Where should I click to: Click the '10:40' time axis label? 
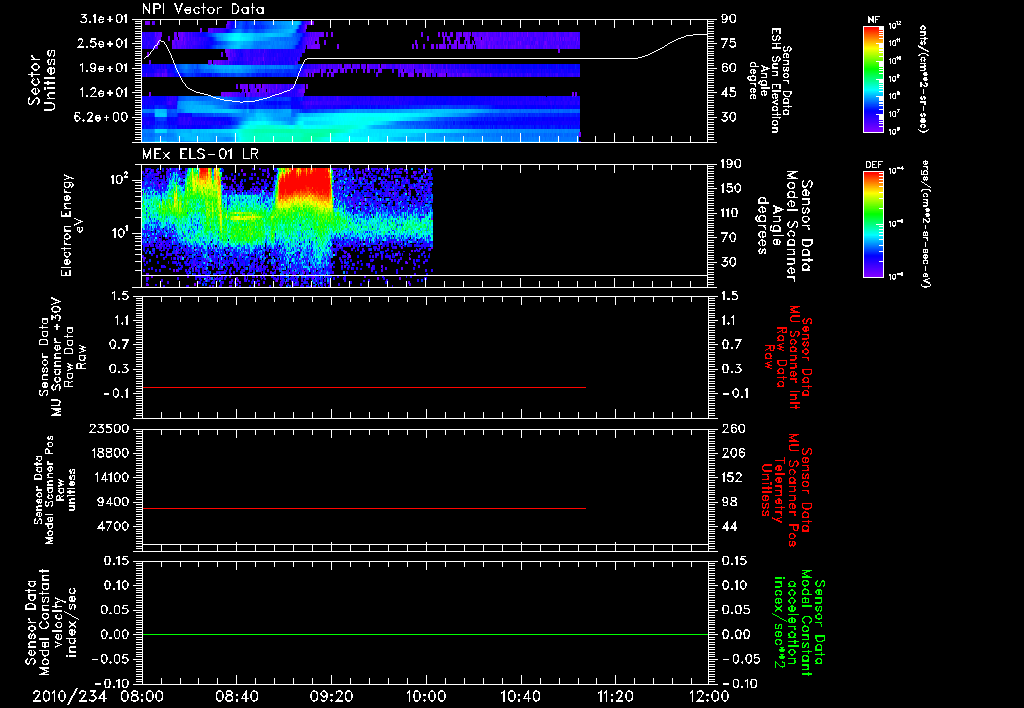(x=520, y=697)
